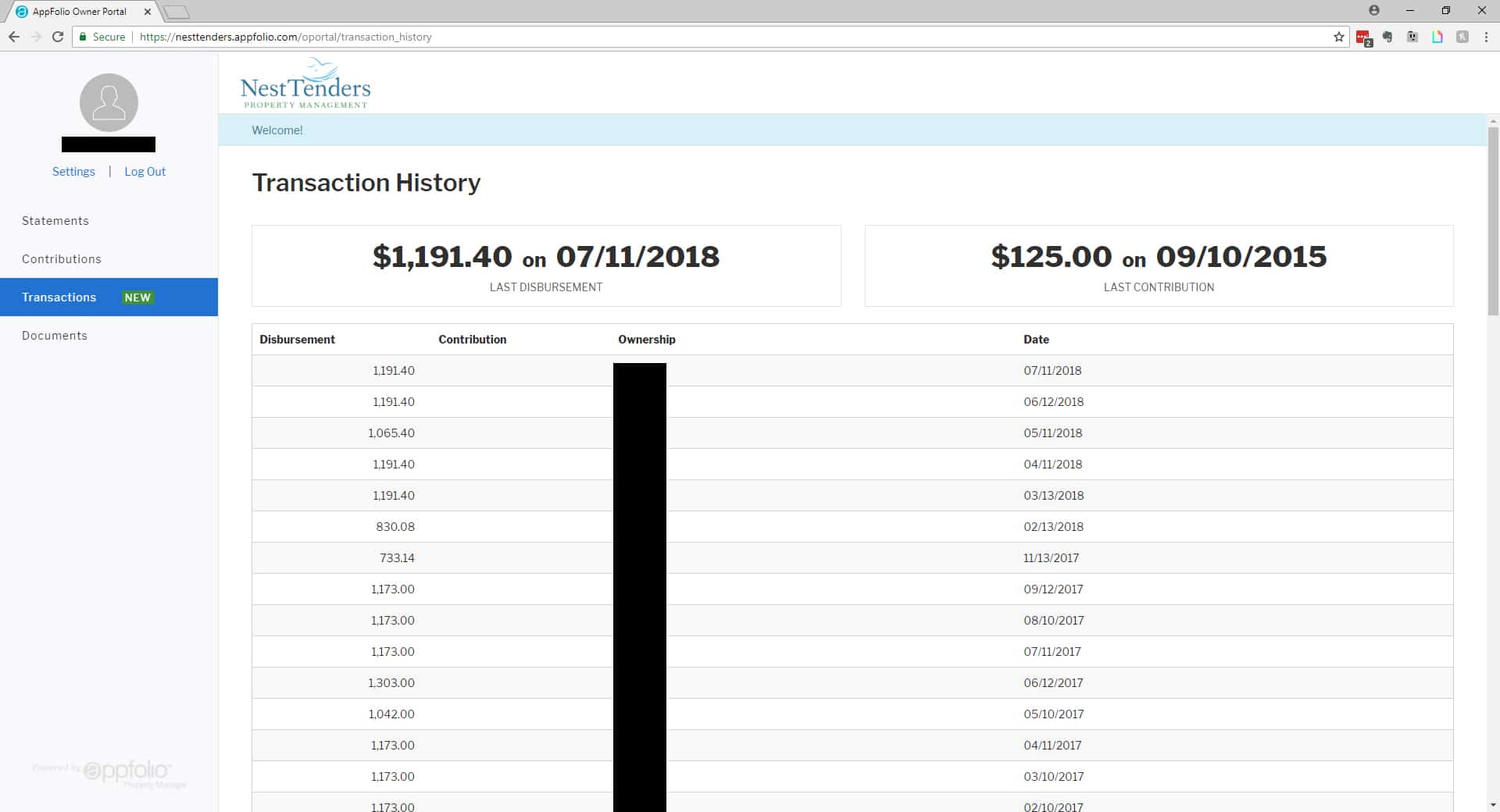Click the page's vertical scrollbar thumb
The image size is (1500, 812).
pos(1493,219)
